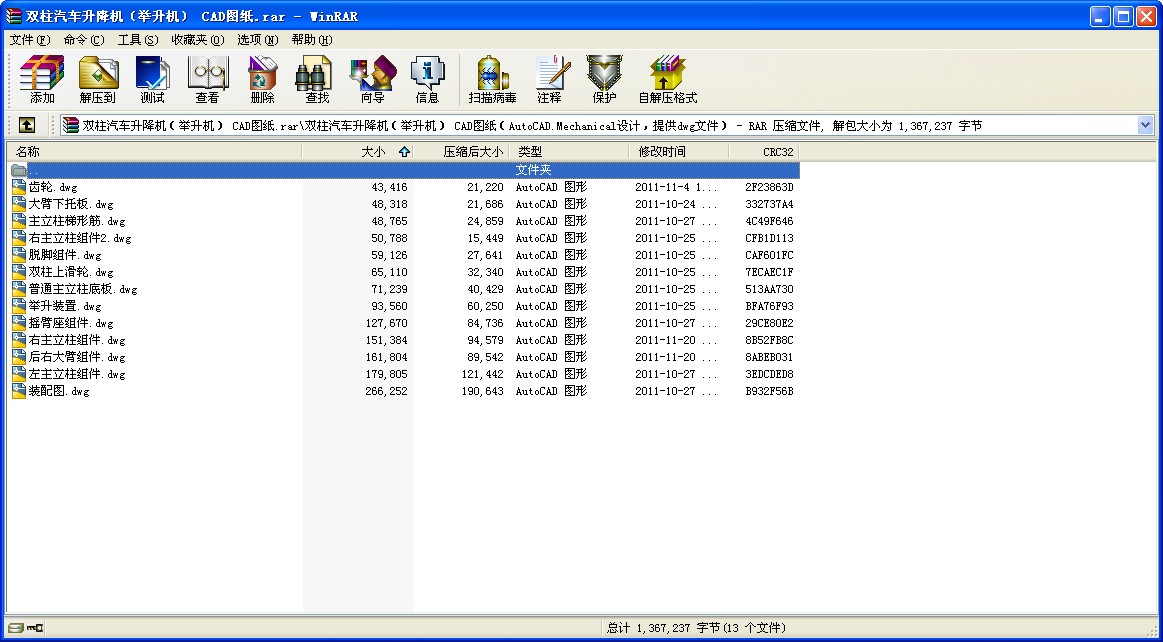Click the Find (查找) binoculars icon

(x=317, y=79)
